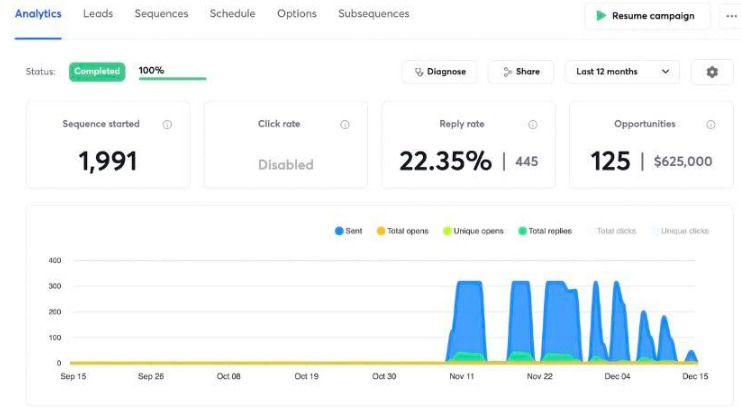
Task: Open the three-dot more options menu
Action: [731, 16]
